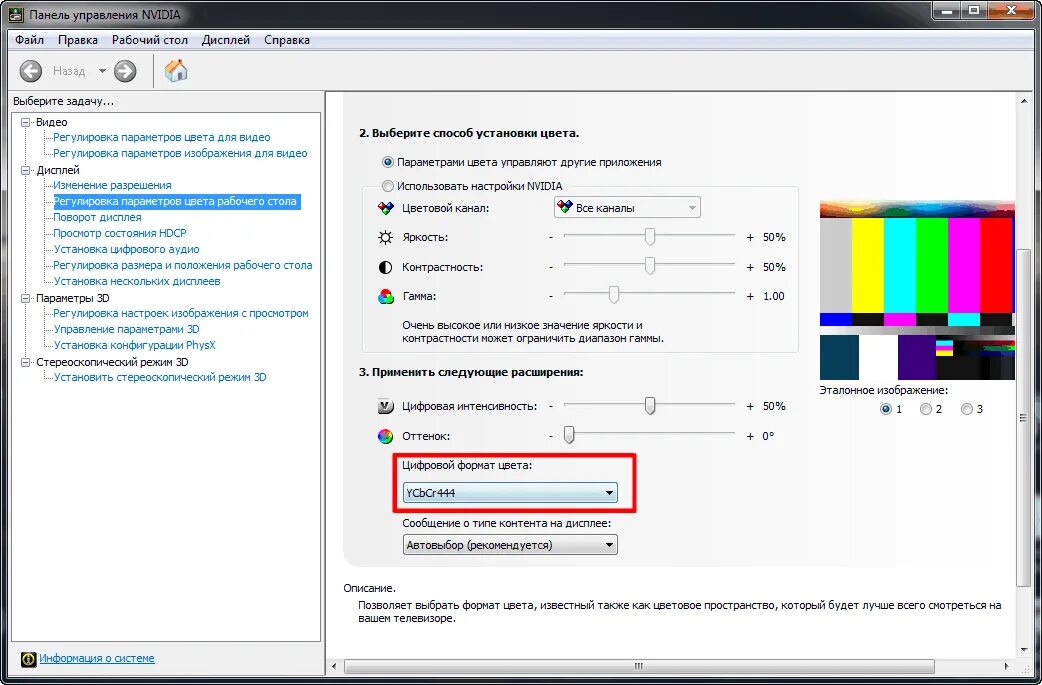Collapse the Стереоскопический режим 3D node
This screenshot has width=1042, height=685.
pos(26,362)
